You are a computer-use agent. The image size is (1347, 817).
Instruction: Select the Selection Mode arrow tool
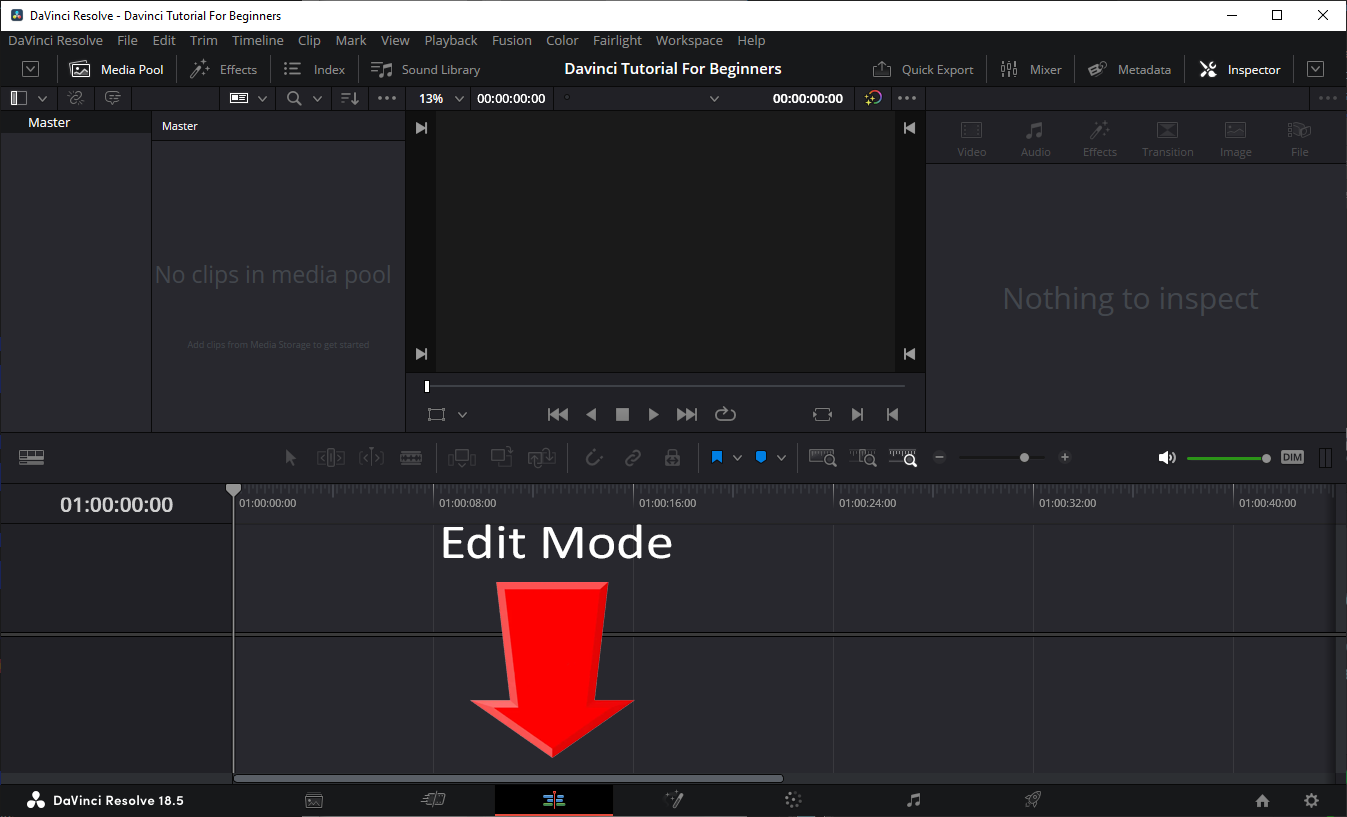coord(291,458)
